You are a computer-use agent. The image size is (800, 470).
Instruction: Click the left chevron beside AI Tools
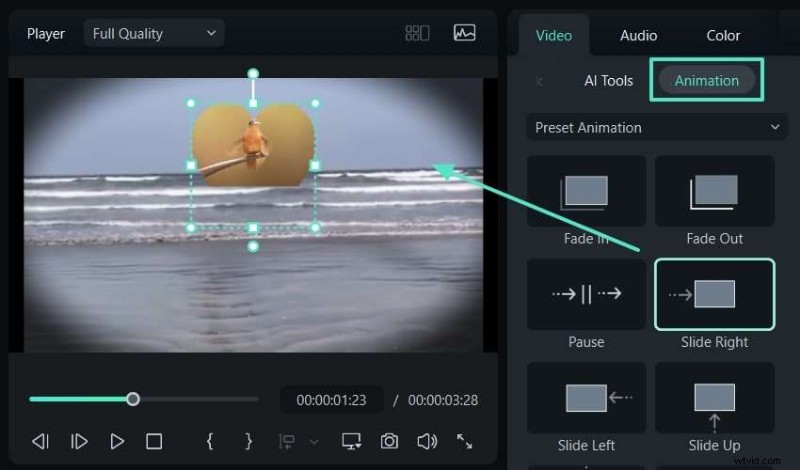click(539, 81)
